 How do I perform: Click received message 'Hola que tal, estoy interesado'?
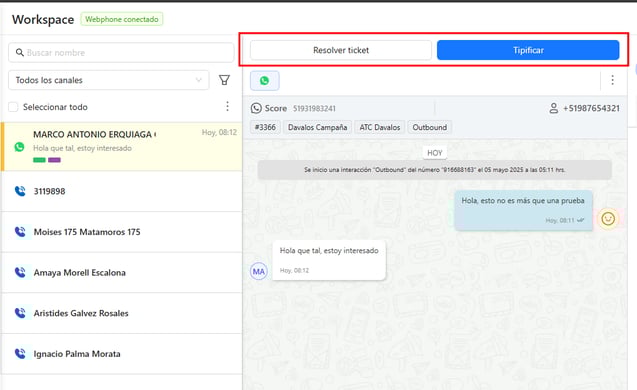[329, 260]
